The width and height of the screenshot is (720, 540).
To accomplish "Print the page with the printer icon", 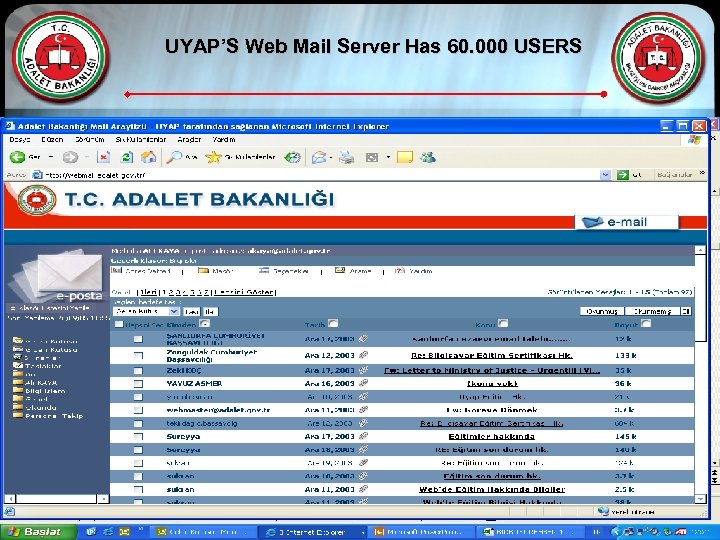I will 347,158.
